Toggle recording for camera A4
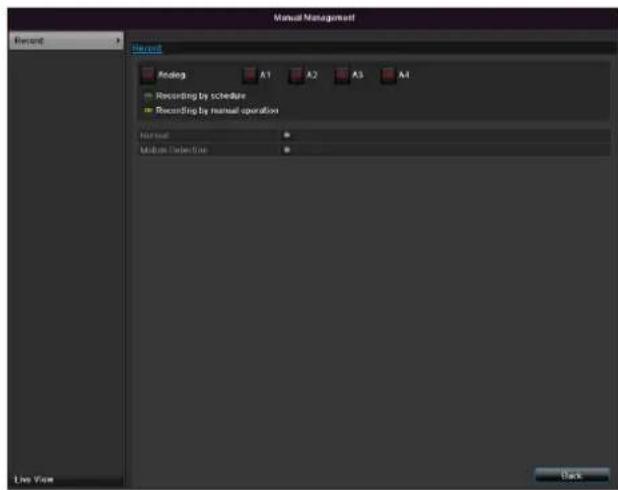 [x=389, y=75]
